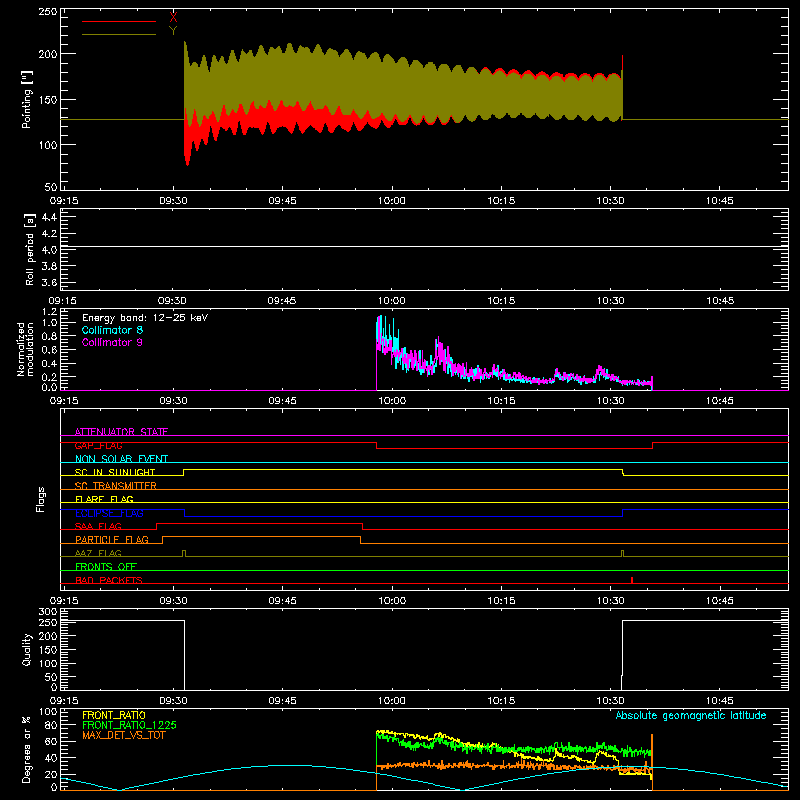Select the BAD_PACKETS flag label
The image size is (800, 800).
pyautogui.click(x=109, y=580)
